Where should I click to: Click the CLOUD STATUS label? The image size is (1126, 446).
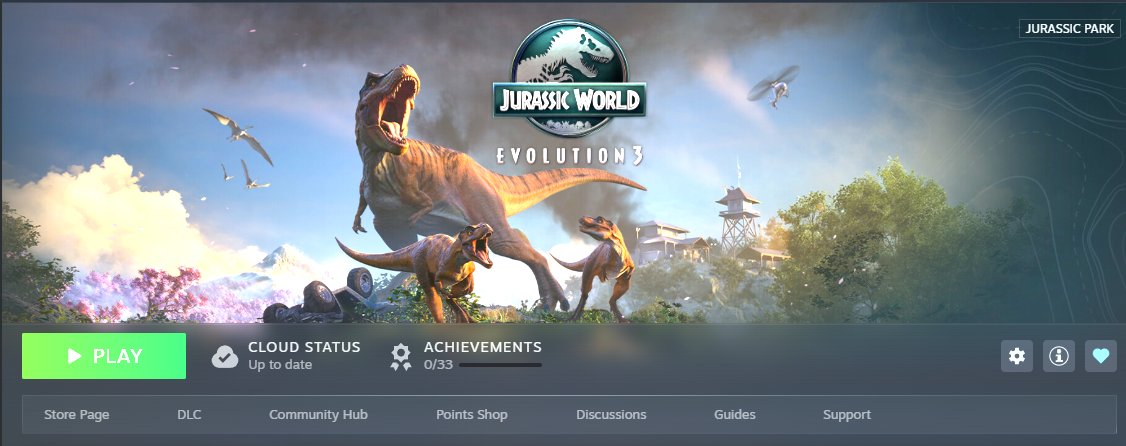click(x=304, y=347)
